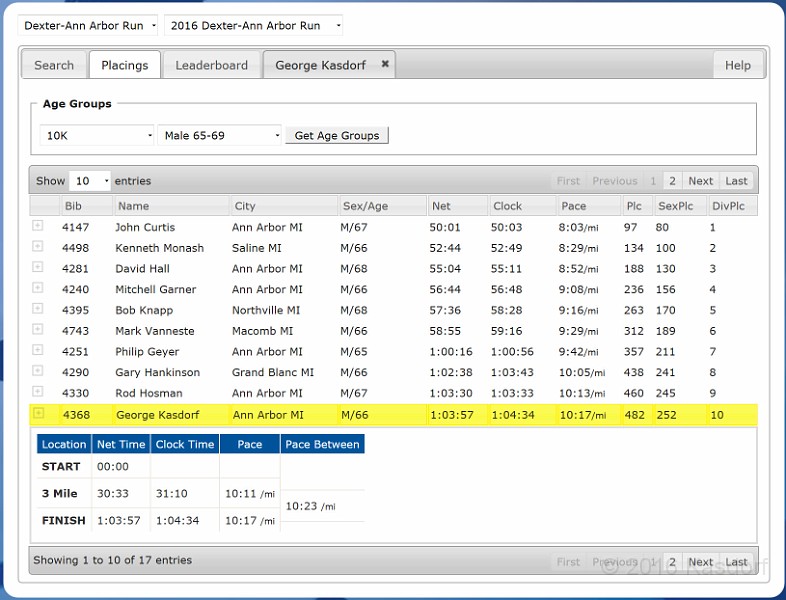The image size is (786, 600).
Task: Switch to the Leaderboard tab
Action: tap(211, 65)
